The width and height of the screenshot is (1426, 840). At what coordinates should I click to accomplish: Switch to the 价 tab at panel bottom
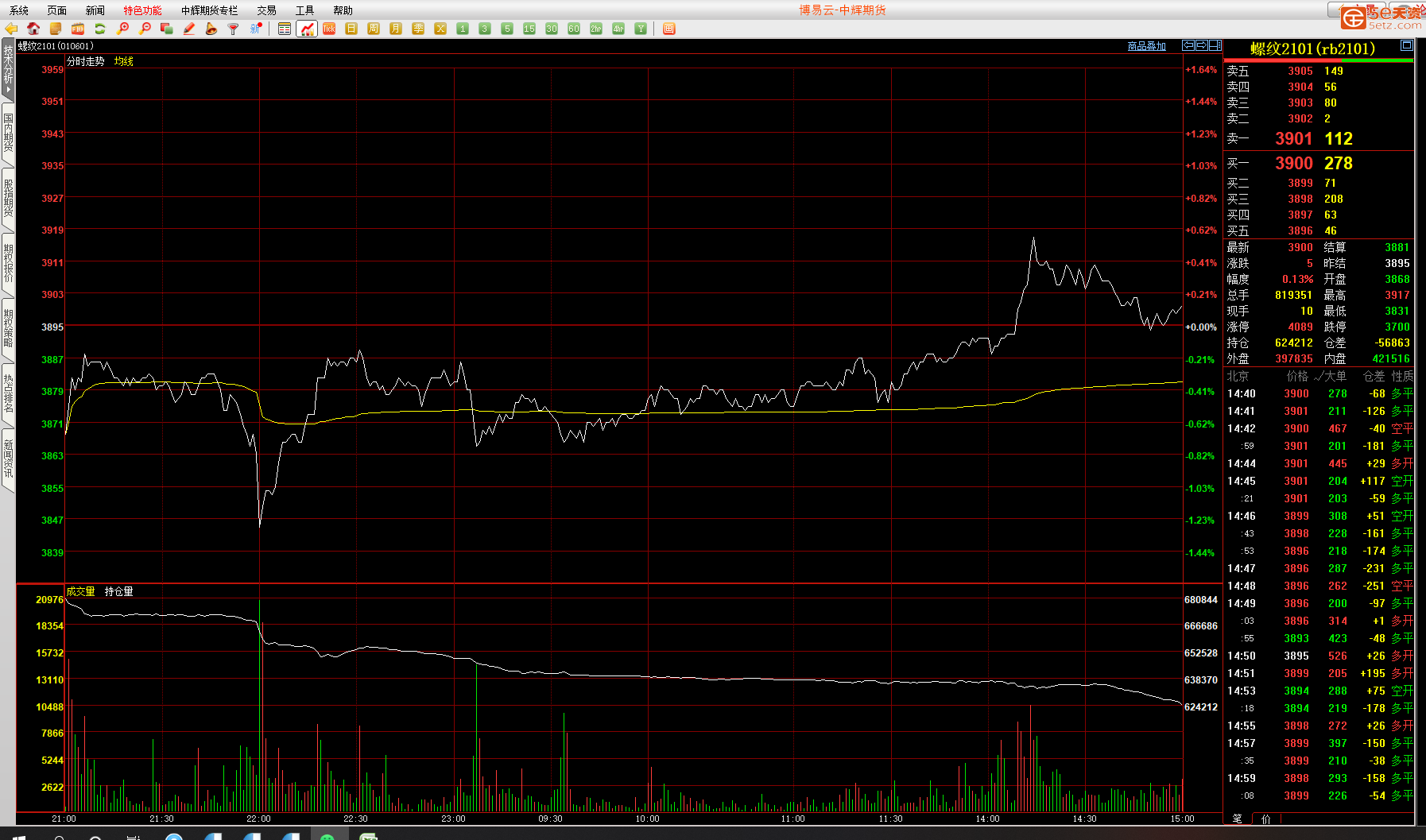click(x=1266, y=819)
